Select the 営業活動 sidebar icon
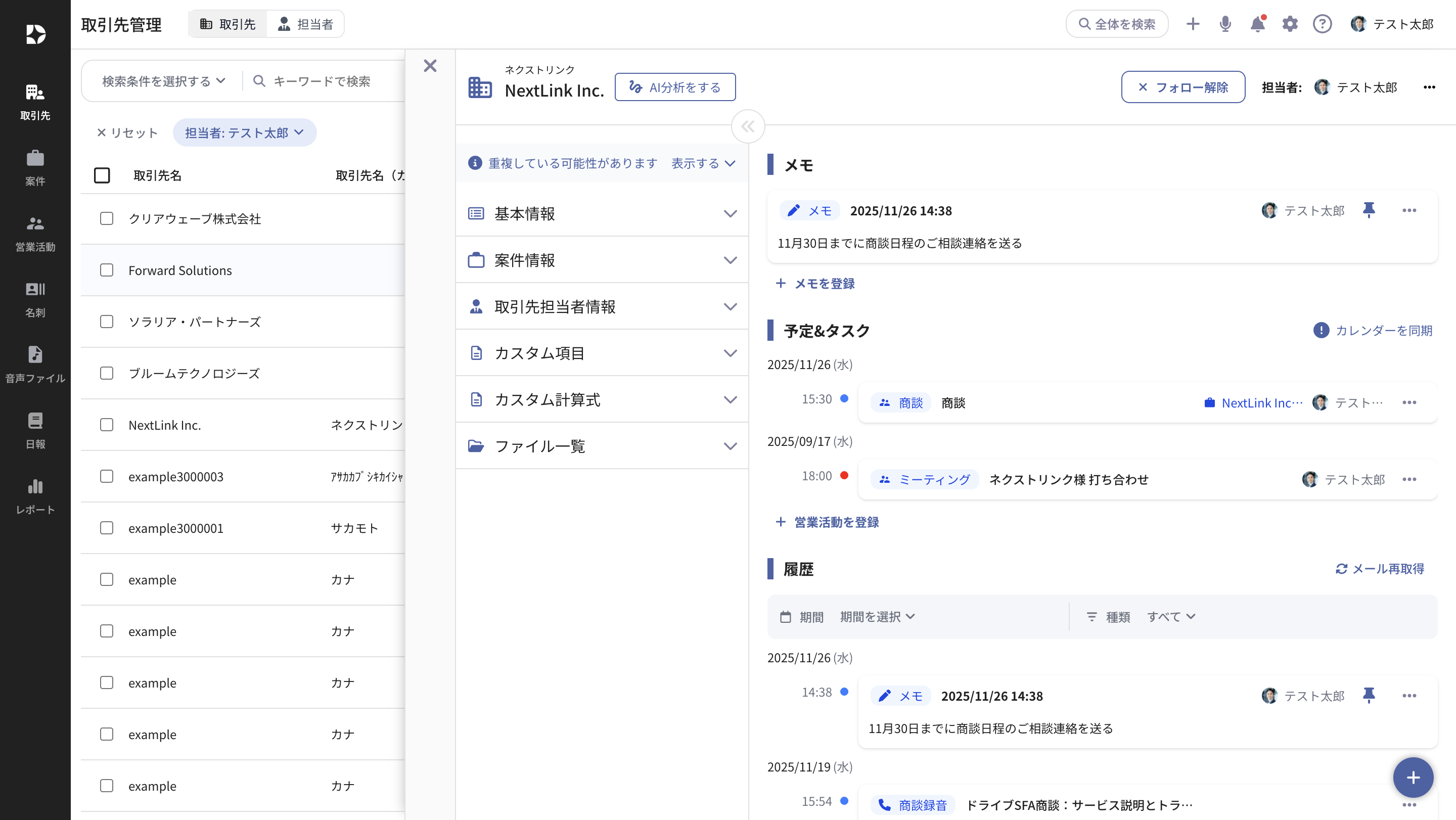The height and width of the screenshot is (820, 1456). 34,233
